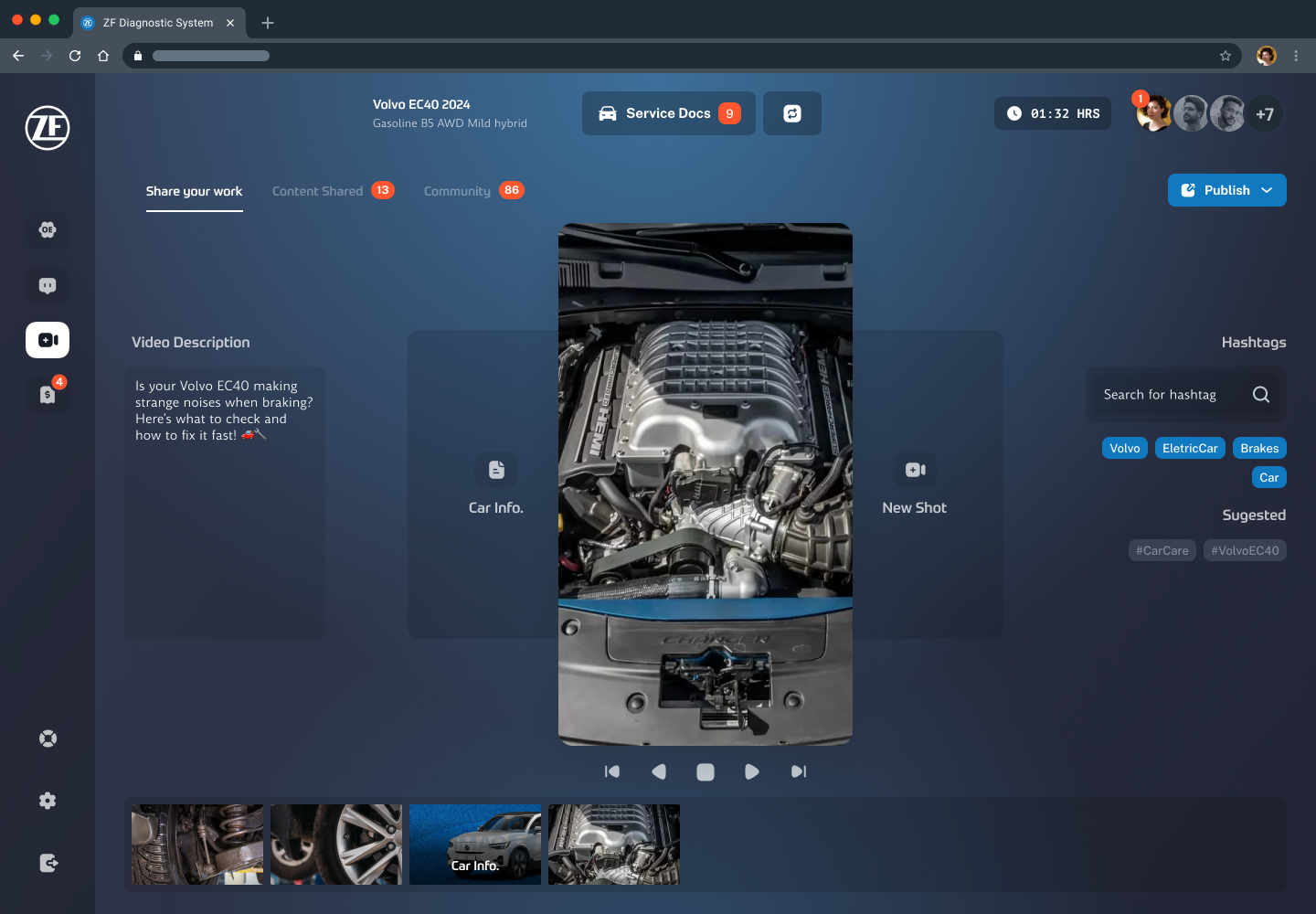This screenshot has width=1316, height=914.
Task: Open browser profile avatar
Action: click(x=1267, y=56)
